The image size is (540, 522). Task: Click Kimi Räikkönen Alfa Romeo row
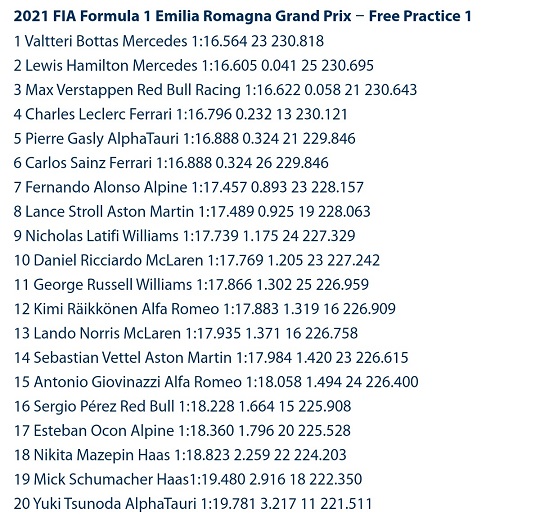tap(205, 309)
